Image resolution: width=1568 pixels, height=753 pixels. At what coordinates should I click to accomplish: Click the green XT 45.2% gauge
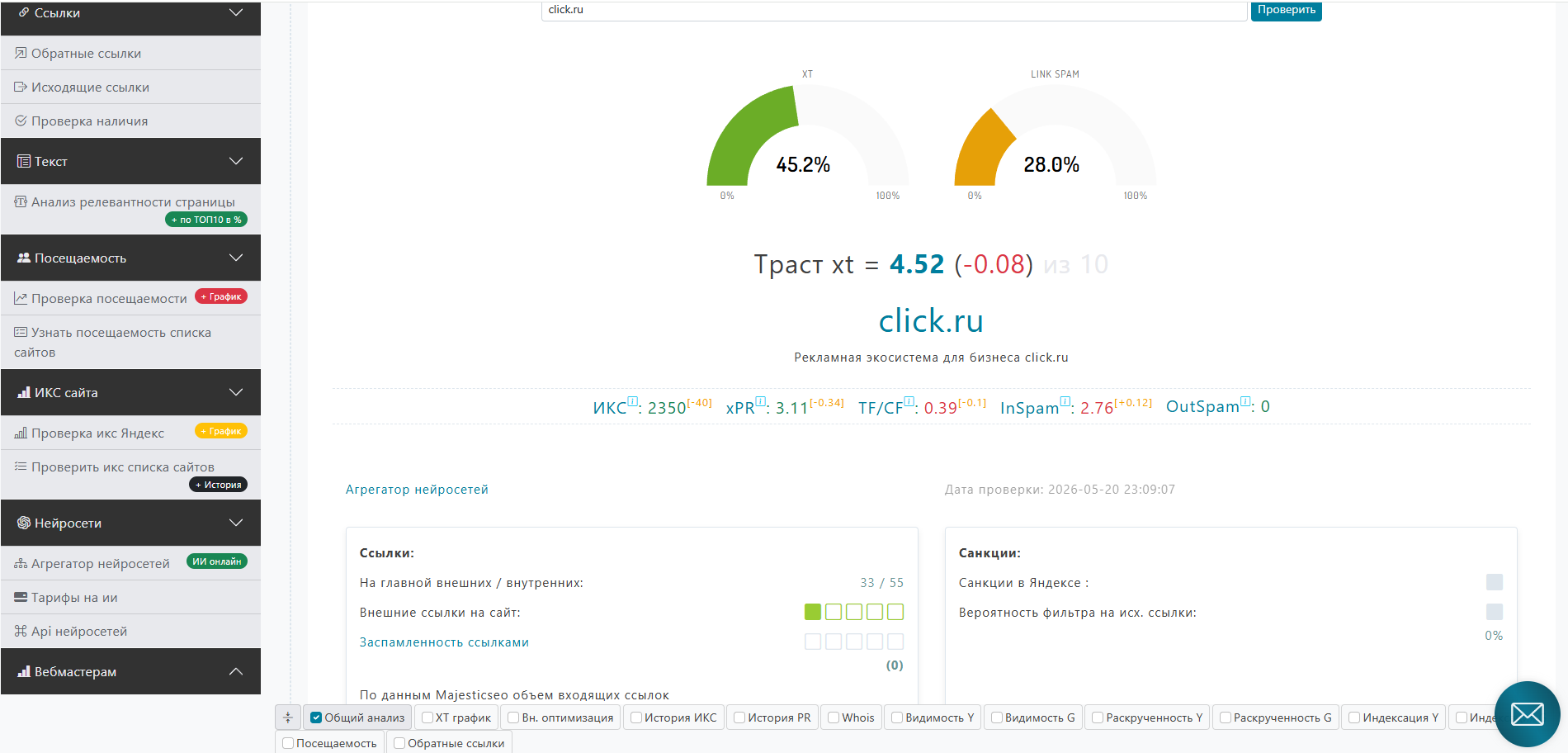pyautogui.click(x=807, y=136)
